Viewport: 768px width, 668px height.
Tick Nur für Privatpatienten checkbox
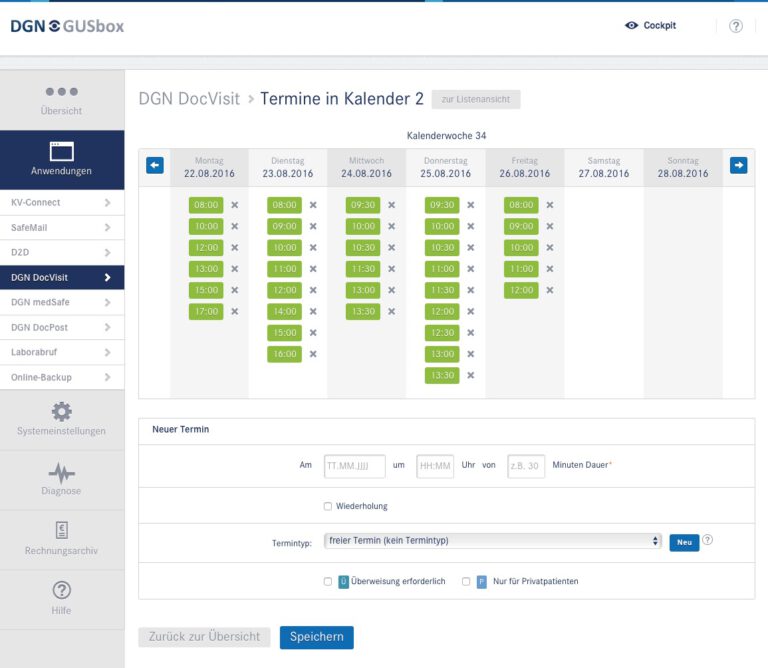(466, 581)
